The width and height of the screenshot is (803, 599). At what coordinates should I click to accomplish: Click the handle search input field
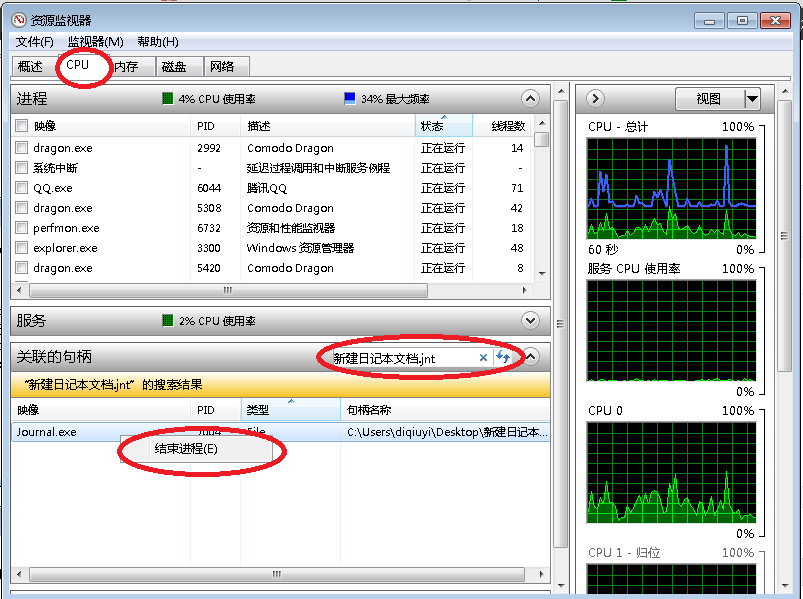[x=400, y=357]
